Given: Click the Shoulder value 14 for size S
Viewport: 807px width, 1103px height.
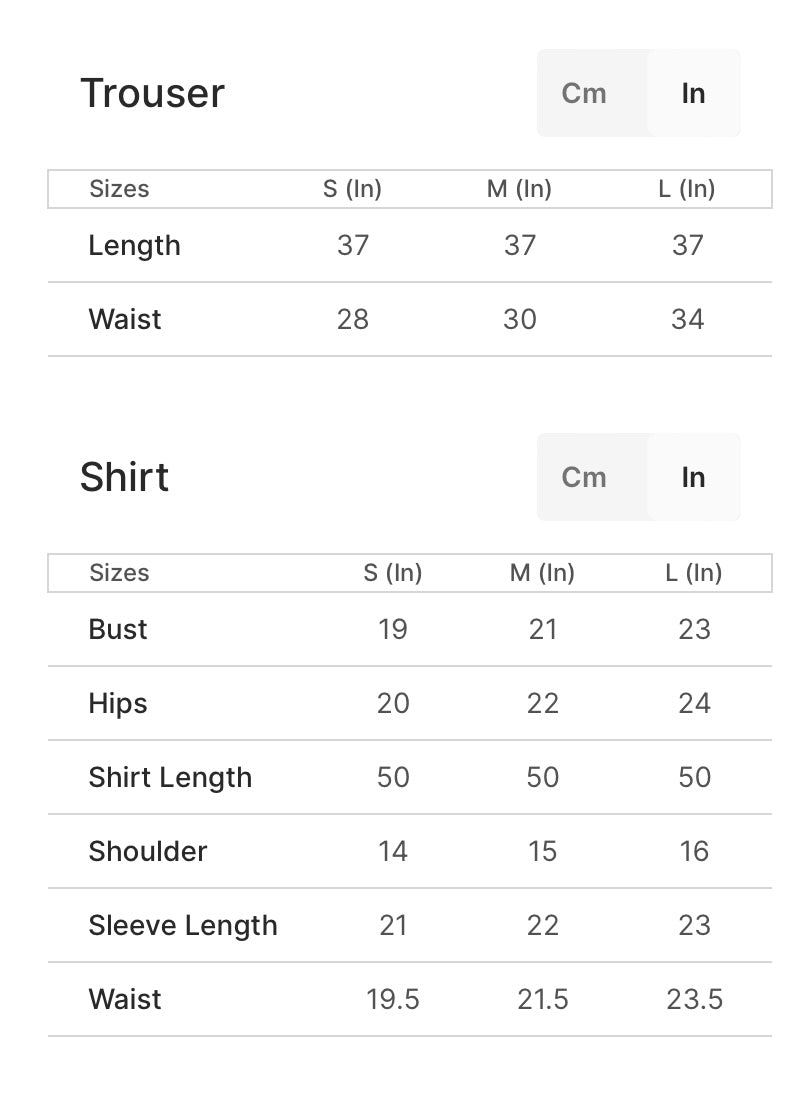Looking at the screenshot, I should click(x=393, y=851).
